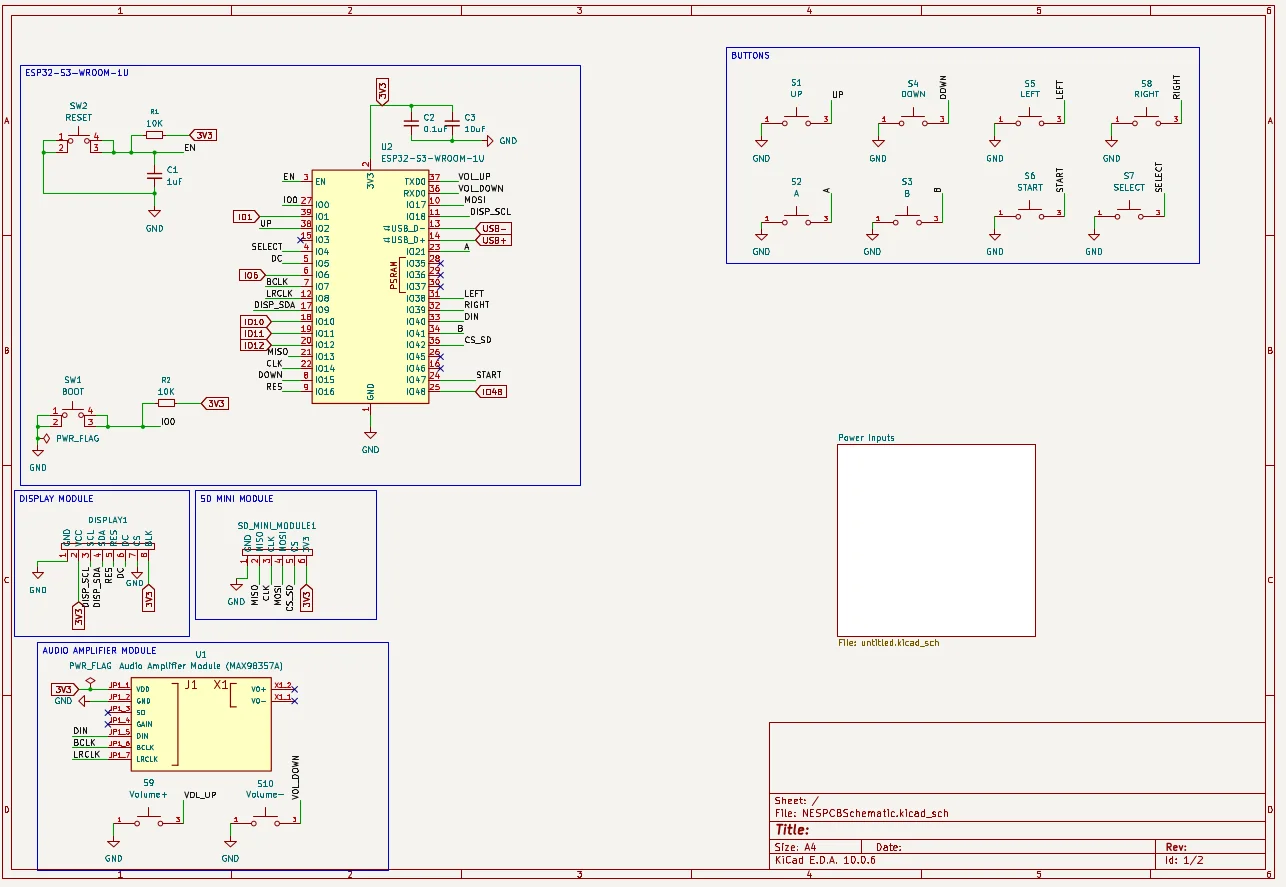The height and width of the screenshot is (887, 1286).
Task: Select the S7 SELECT pushbutton symbol
Action: 1129,210
